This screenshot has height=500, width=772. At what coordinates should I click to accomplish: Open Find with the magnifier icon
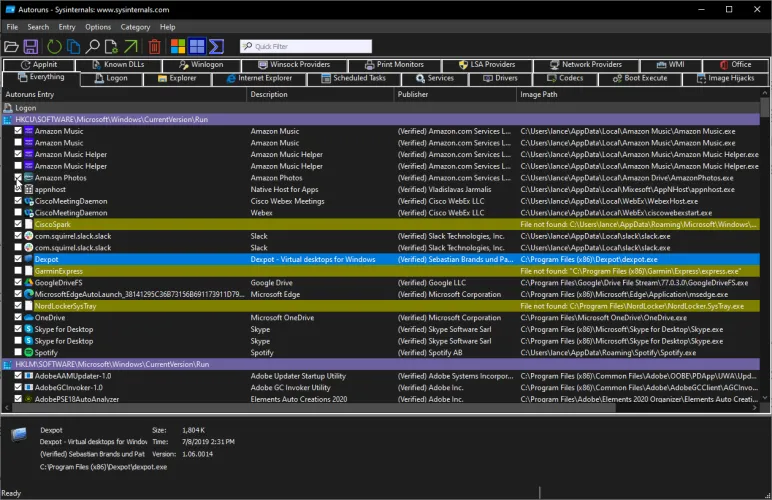click(x=93, y=46)
